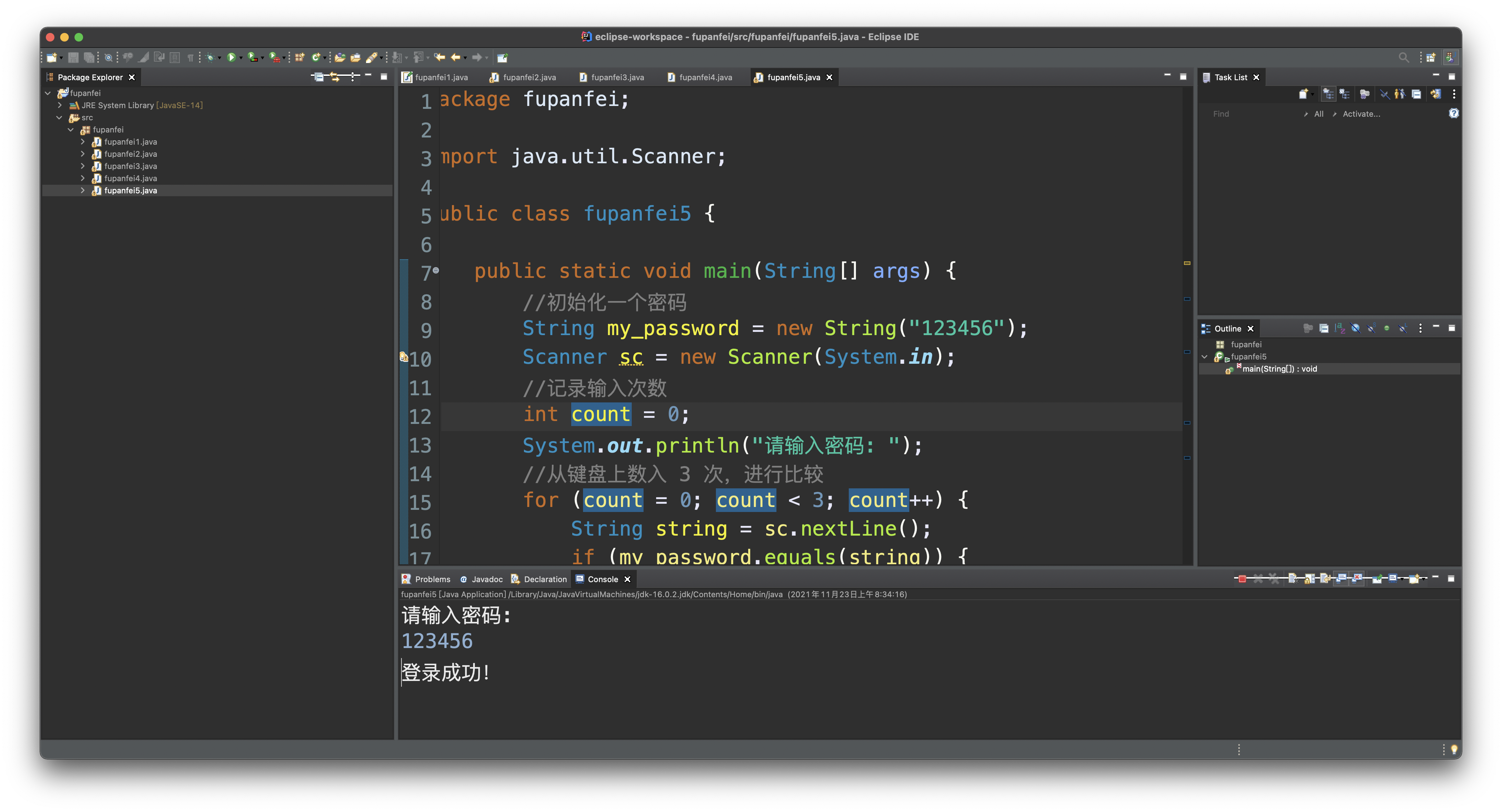Collapse fupanfei5 class in Outline

point(1205,357)
